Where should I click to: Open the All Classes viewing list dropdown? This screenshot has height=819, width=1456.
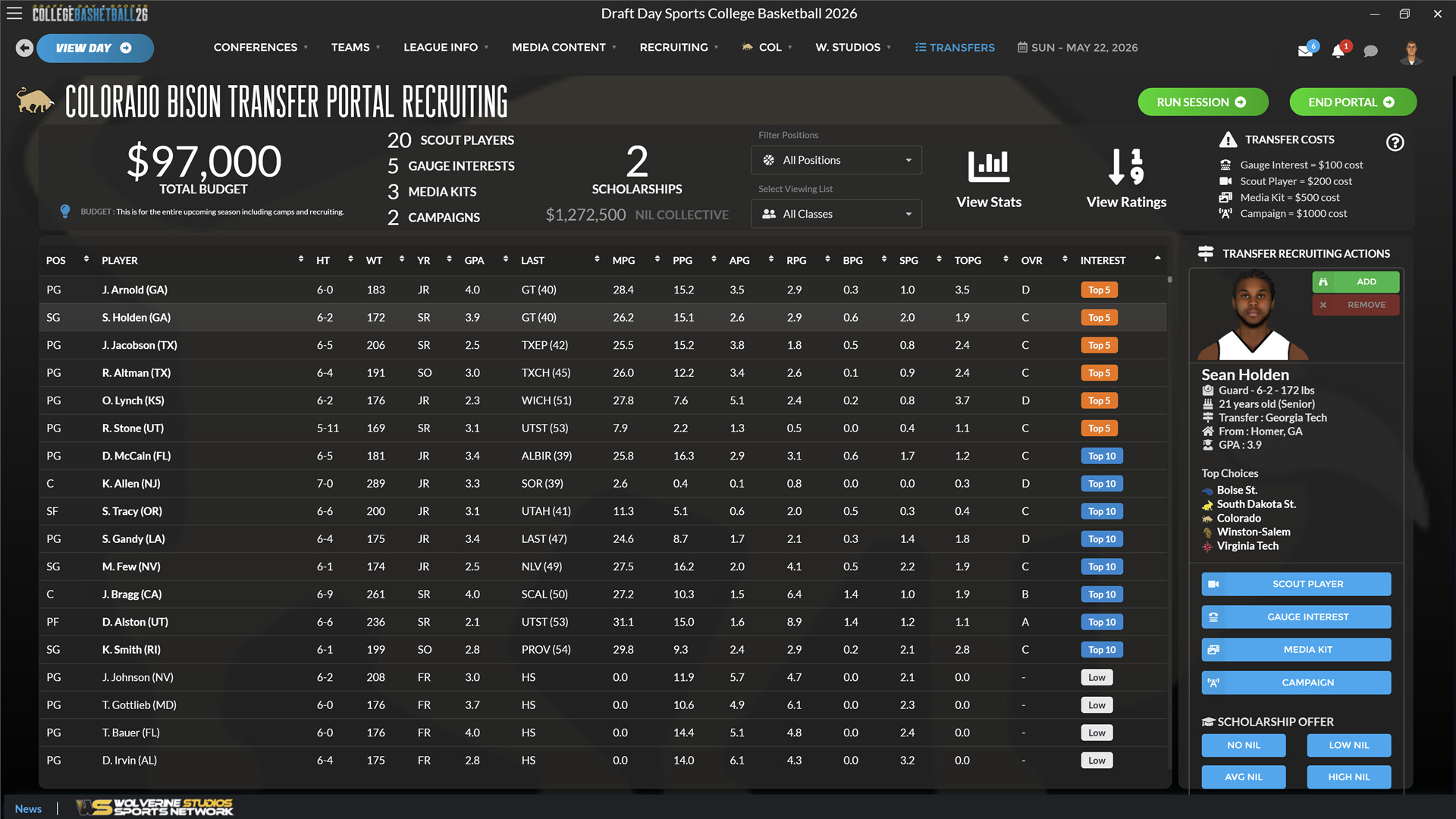pos(836,214)
